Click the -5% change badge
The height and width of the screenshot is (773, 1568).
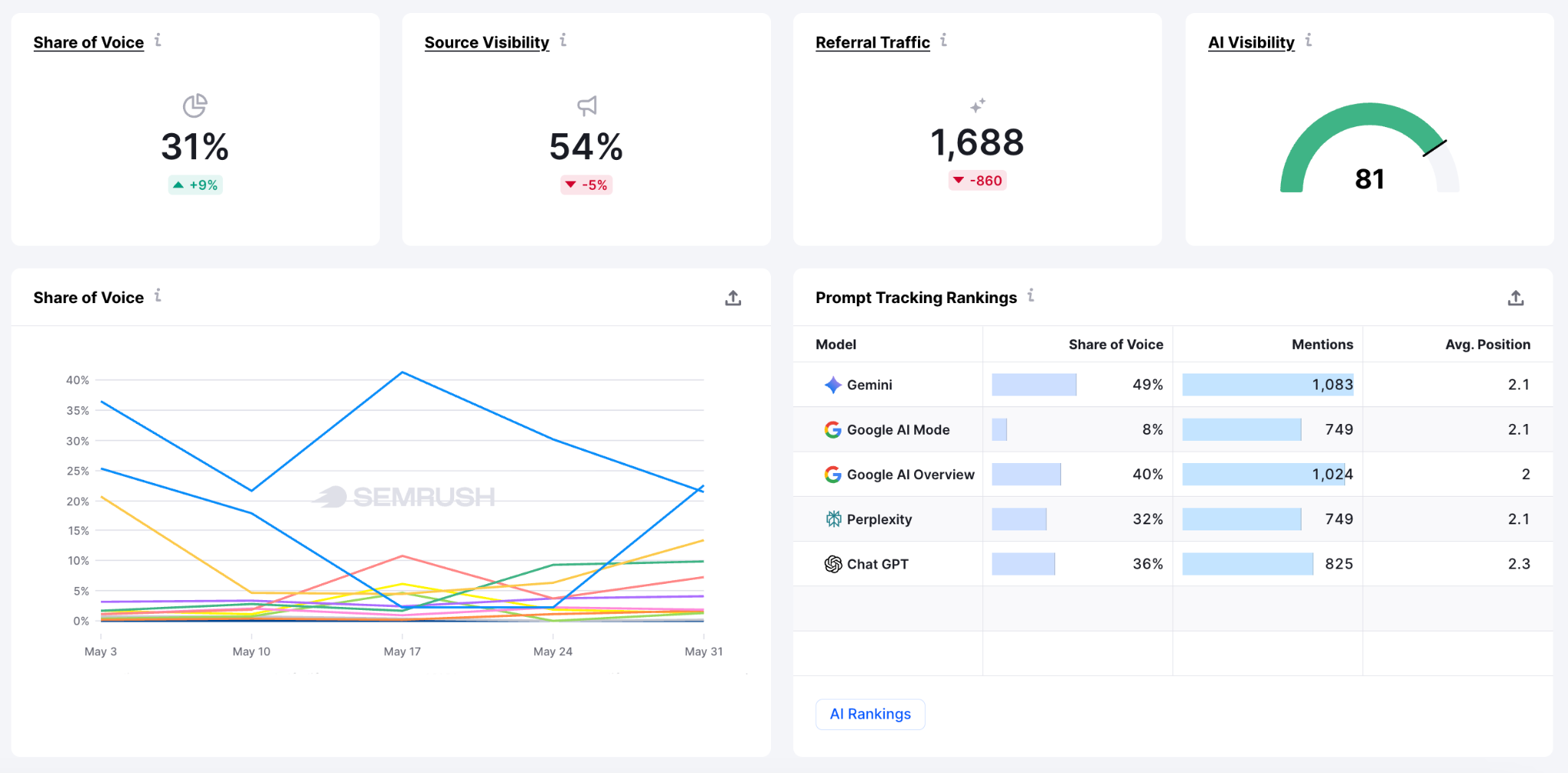[x=586, y=185]
